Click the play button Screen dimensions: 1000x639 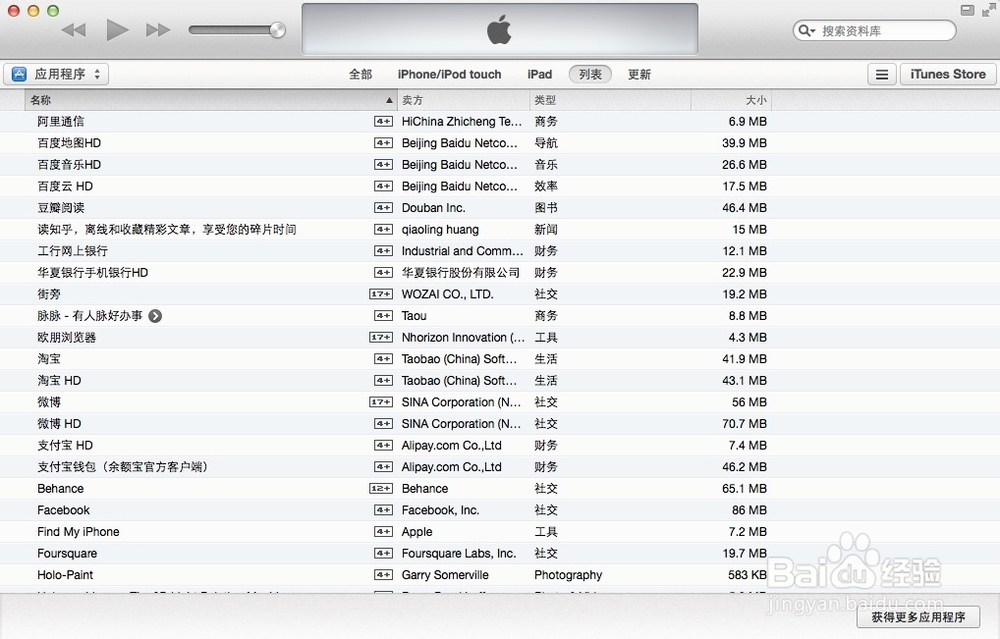[117, 30]
